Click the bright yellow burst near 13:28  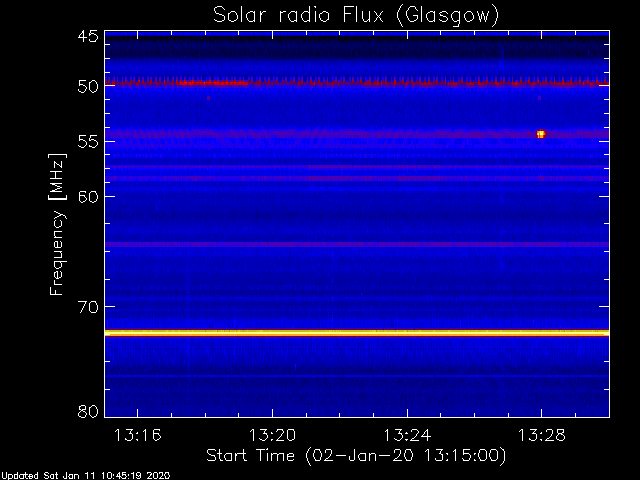[x=541, y=134]
